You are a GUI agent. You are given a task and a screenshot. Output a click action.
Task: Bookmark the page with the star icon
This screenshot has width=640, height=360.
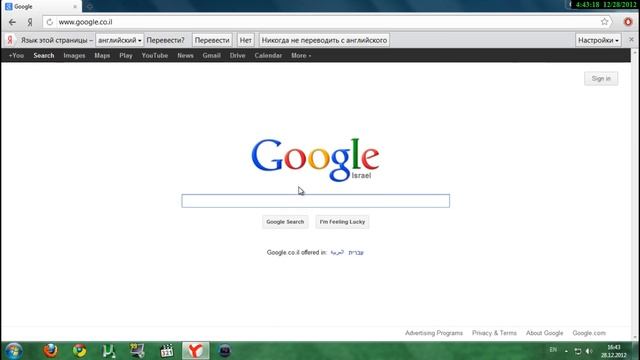[604, 22]
